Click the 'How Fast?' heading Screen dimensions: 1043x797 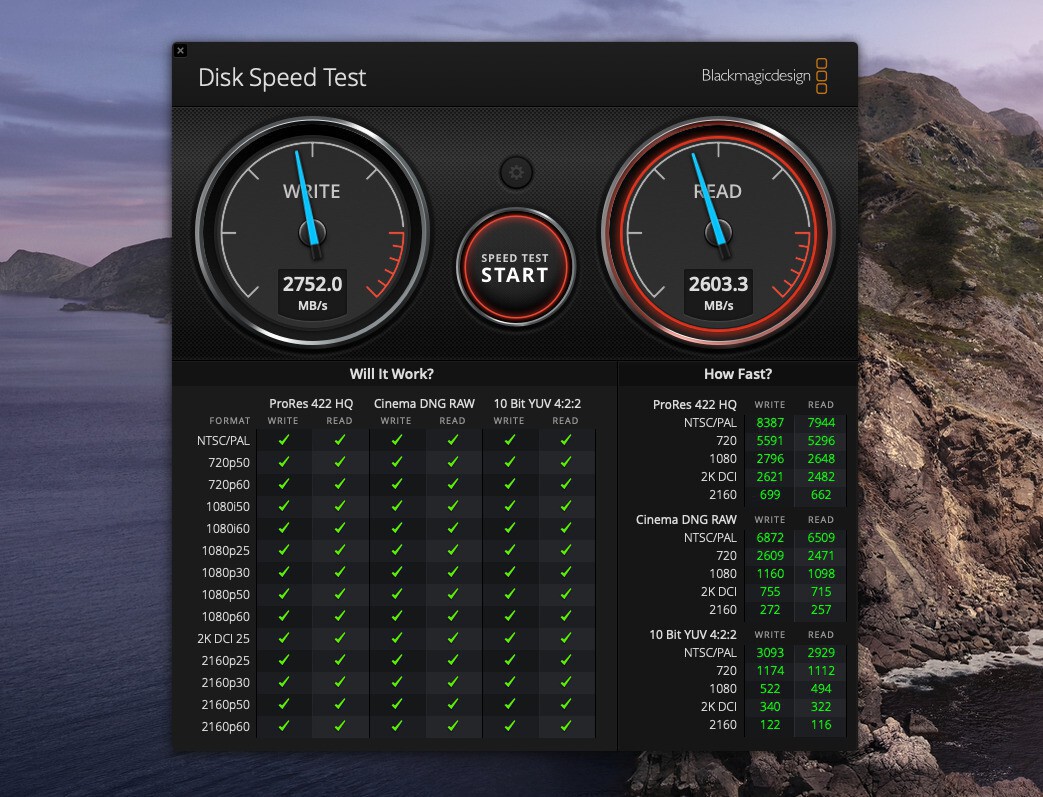tap(738, 374)
